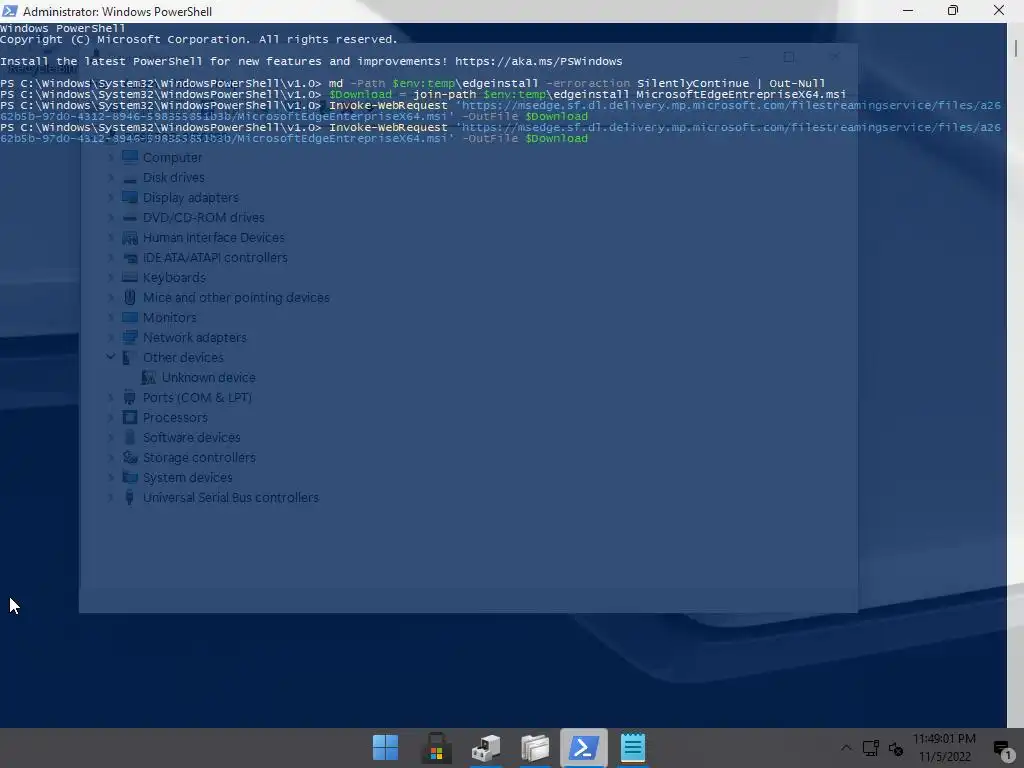Expand DVD/CD-ROM drives in Device Manager
Screen dimensions: 1024x768
(110, 217)
